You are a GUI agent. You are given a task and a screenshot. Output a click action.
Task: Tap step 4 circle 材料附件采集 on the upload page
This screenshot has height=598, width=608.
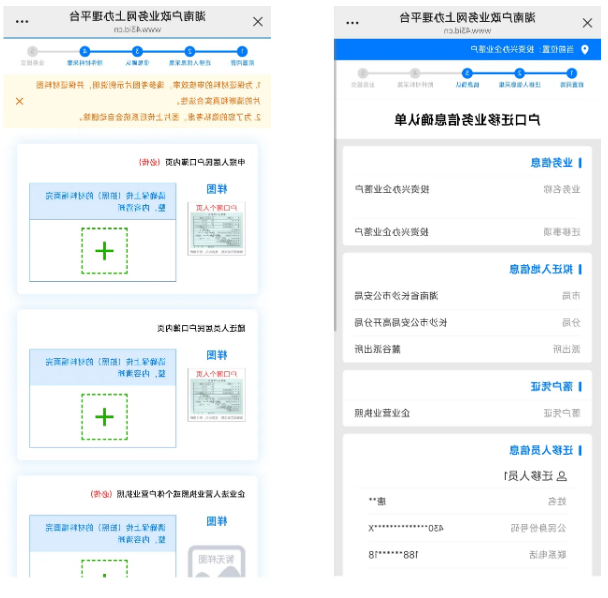pyautogui.click(x=85, y=51)
